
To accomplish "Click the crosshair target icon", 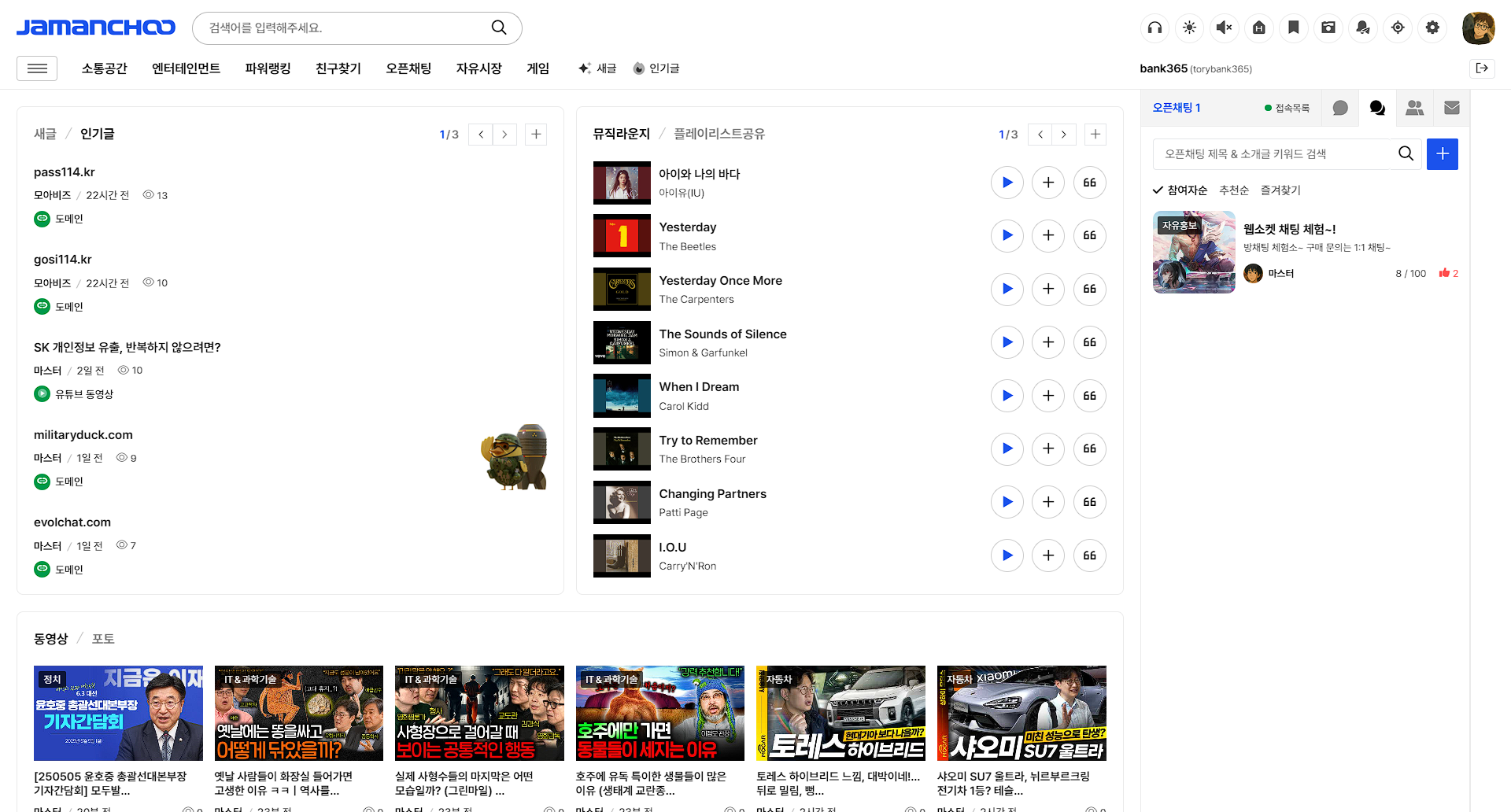I will click(x=1397, y=28).
